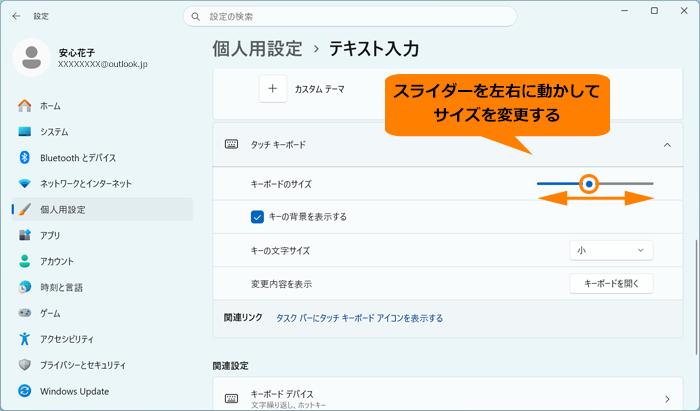Maximize the settings window
Viewport: 700px width, 411px height.
click(x=654, y=11)
